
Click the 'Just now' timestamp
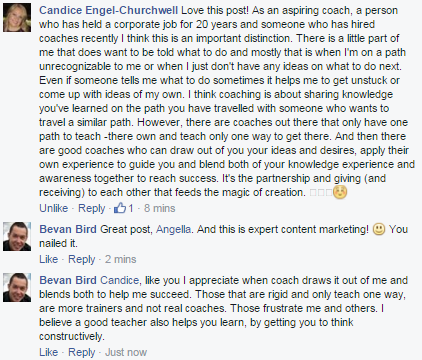[x=126, y=352]
